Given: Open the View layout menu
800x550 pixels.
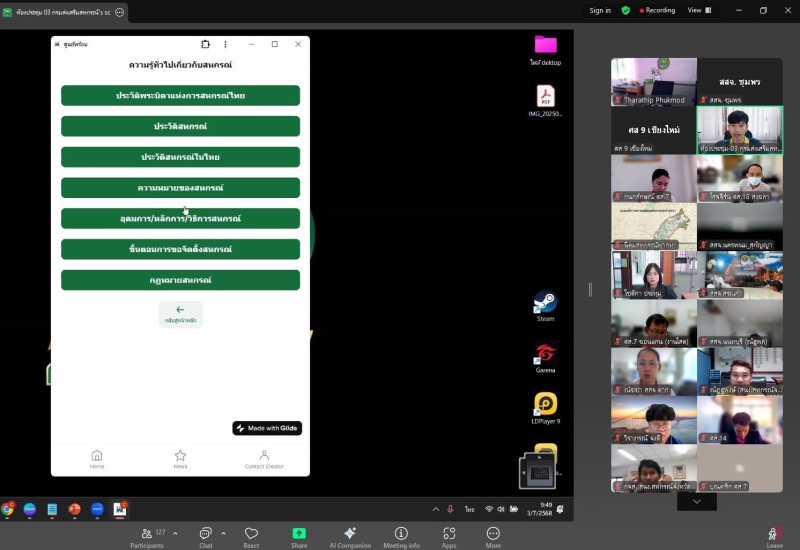Looking at the screenshot, I should pos(699,10).
